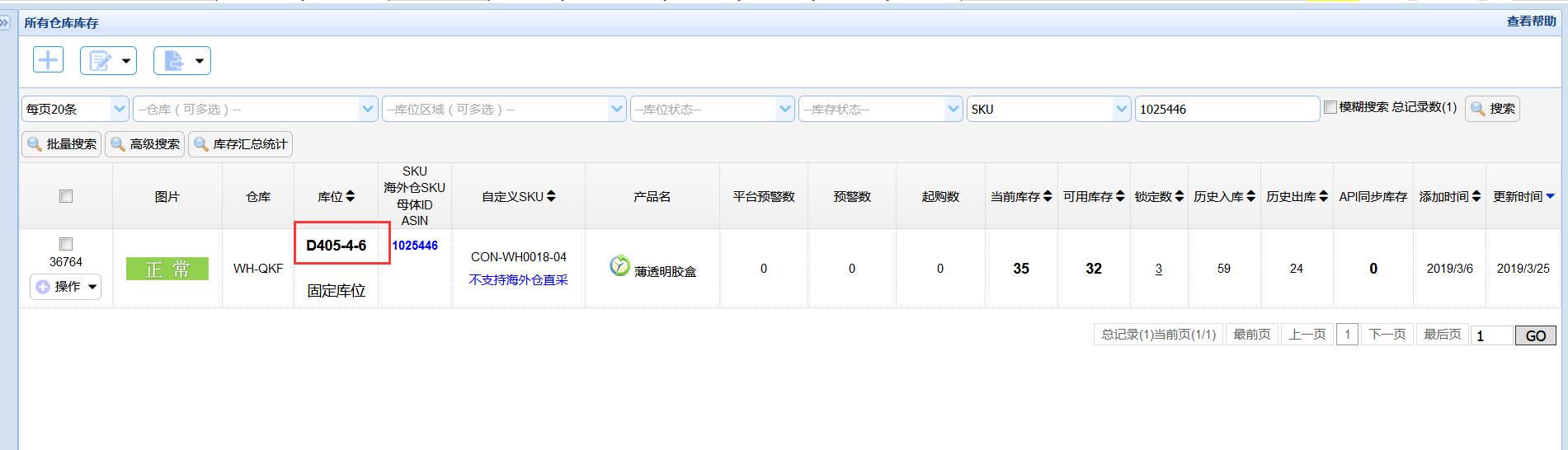Click custom SKU CON-WH0018-04
The image size is (1568, 450).
(x=519, y=257)
